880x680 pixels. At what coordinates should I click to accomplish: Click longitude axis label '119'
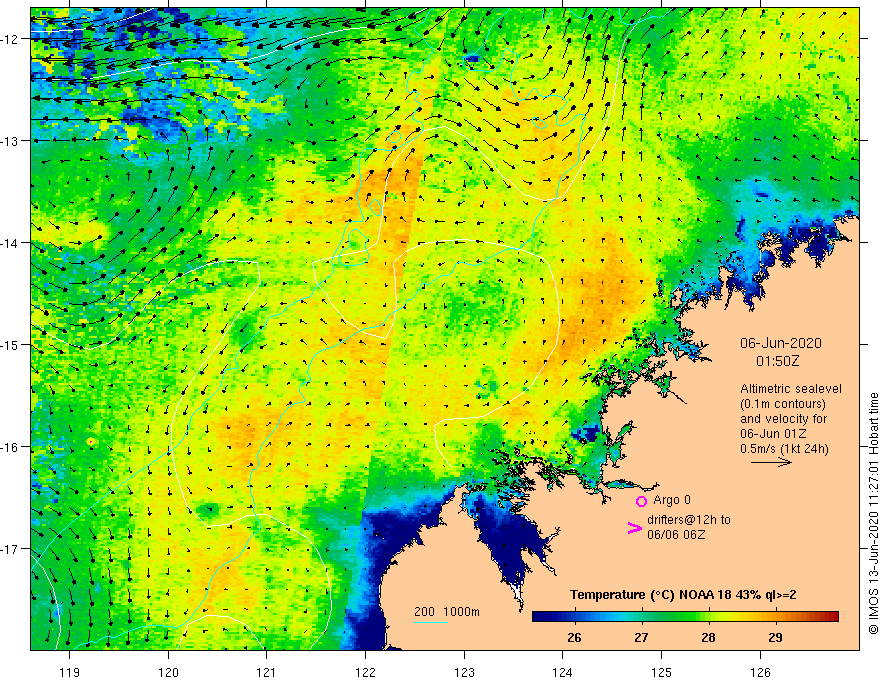pyautogui.click(x=70, y=672)
